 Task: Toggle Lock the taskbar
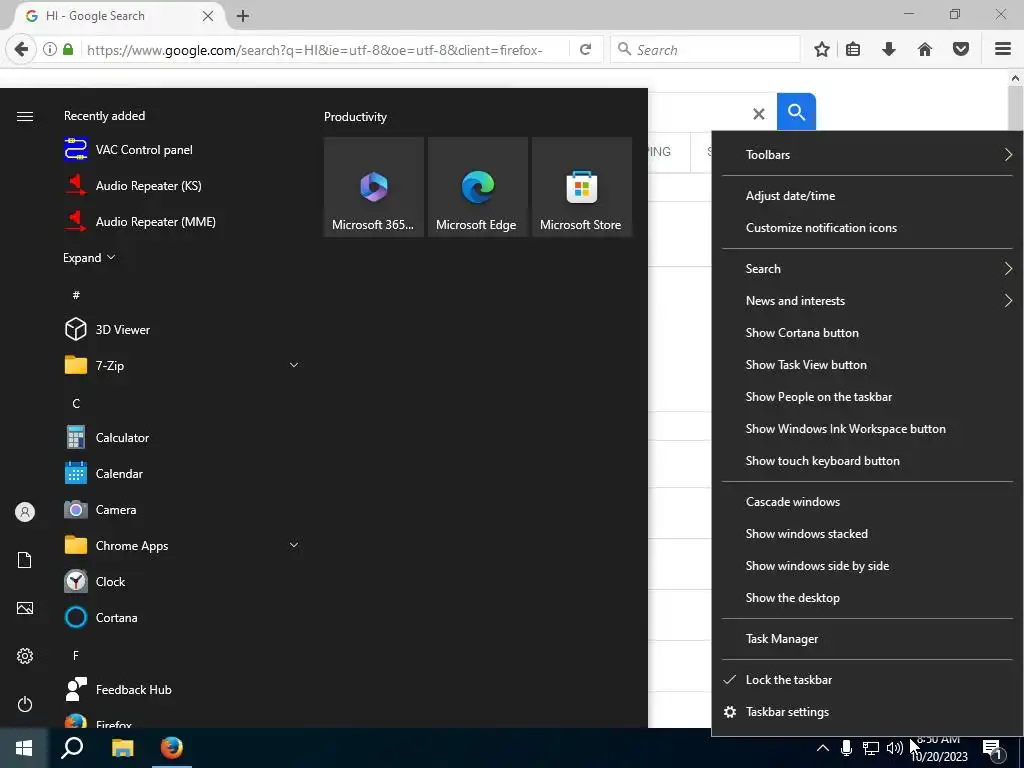pos(867,680)
